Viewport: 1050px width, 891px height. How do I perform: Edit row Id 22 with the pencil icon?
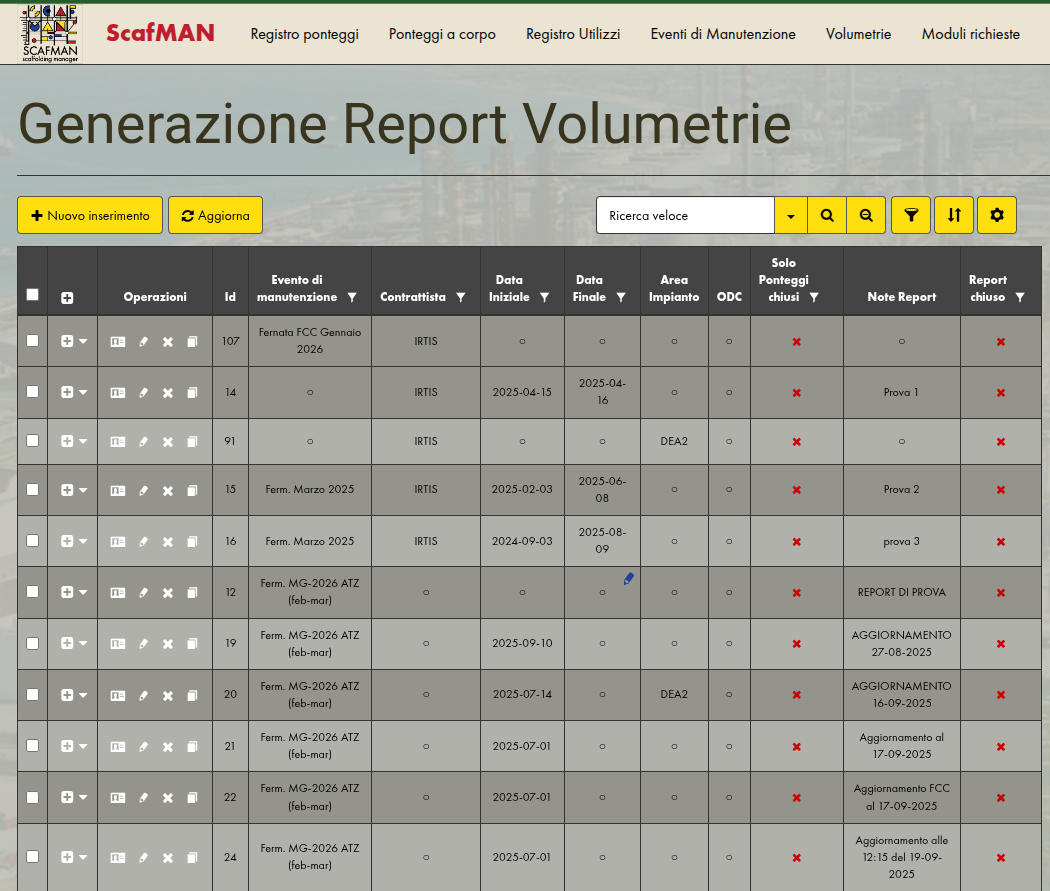(143, 798)
